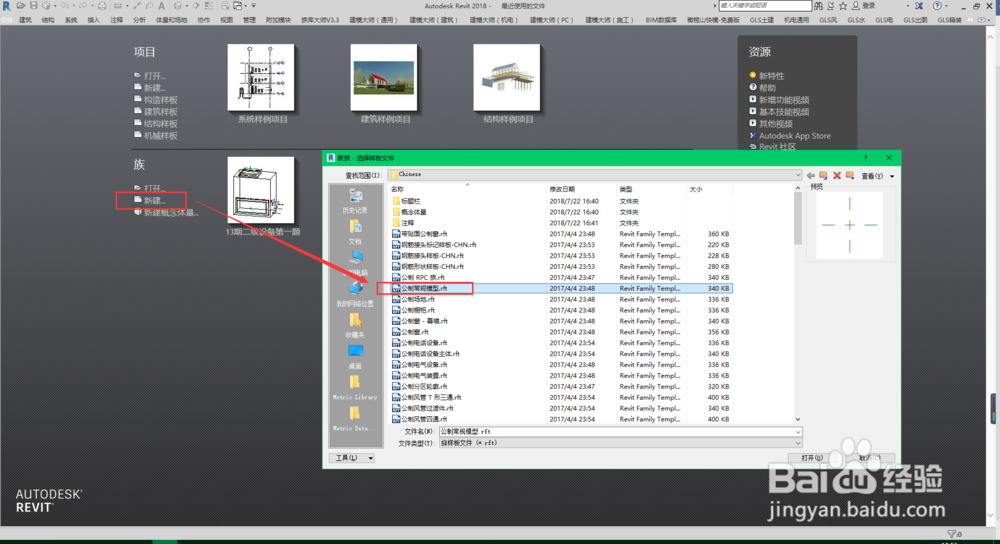
Task: Open the 注释 ribbon tab
Action: pyautogui.click(x=117, y=20)
